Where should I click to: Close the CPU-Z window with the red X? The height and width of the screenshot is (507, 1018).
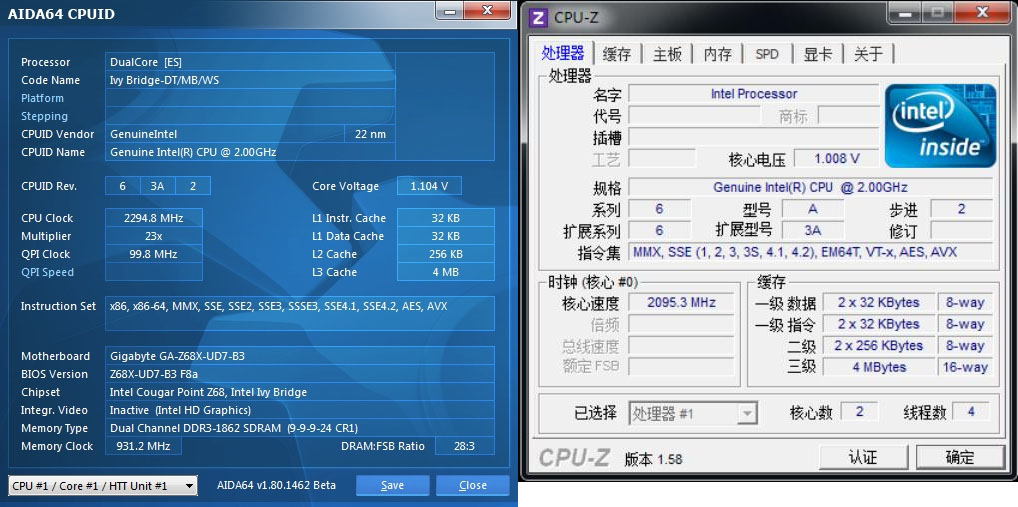coord(984,12)
